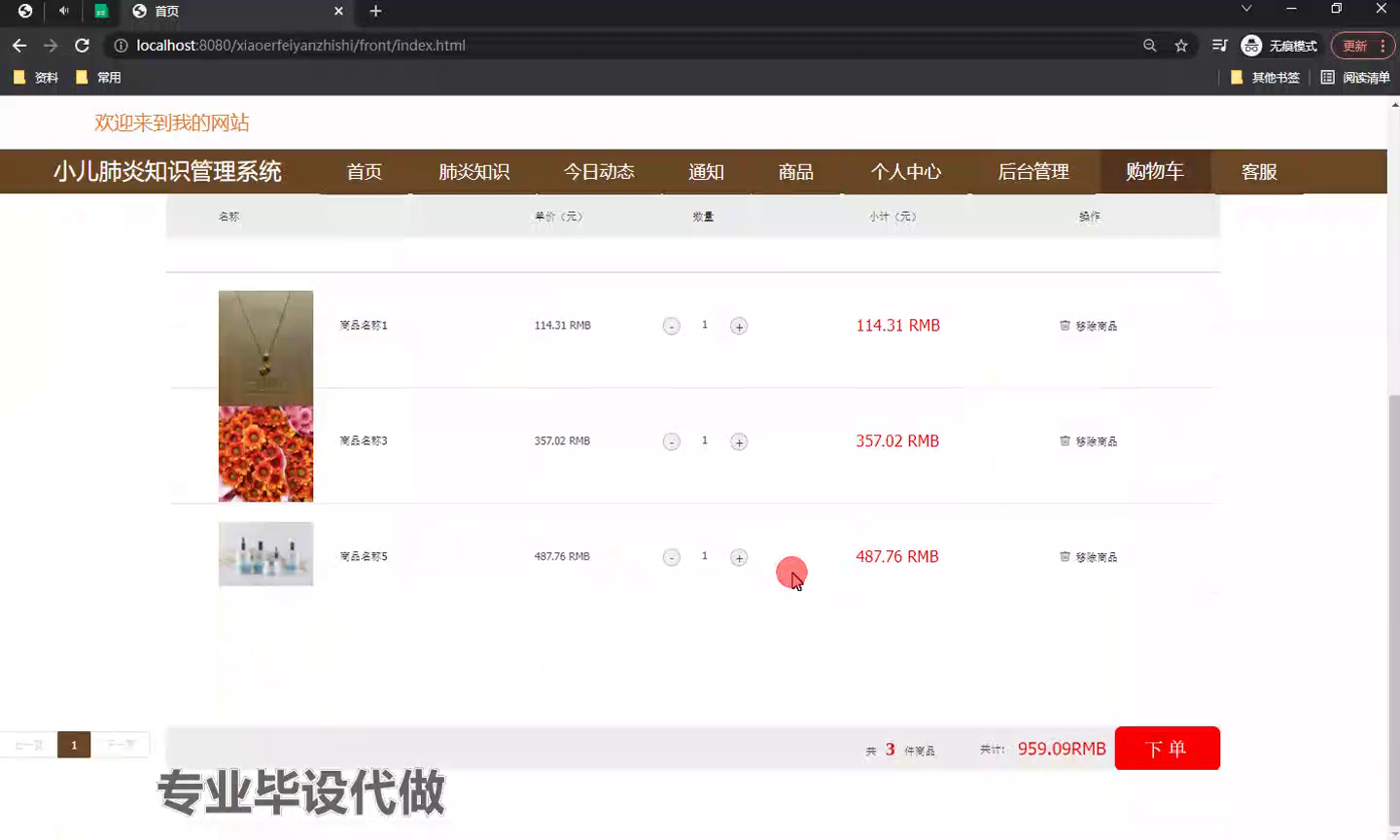Click the 959.09RMB total amount
The width and height of the screenshot is (1400, 840).
[x=1062, y=749]
